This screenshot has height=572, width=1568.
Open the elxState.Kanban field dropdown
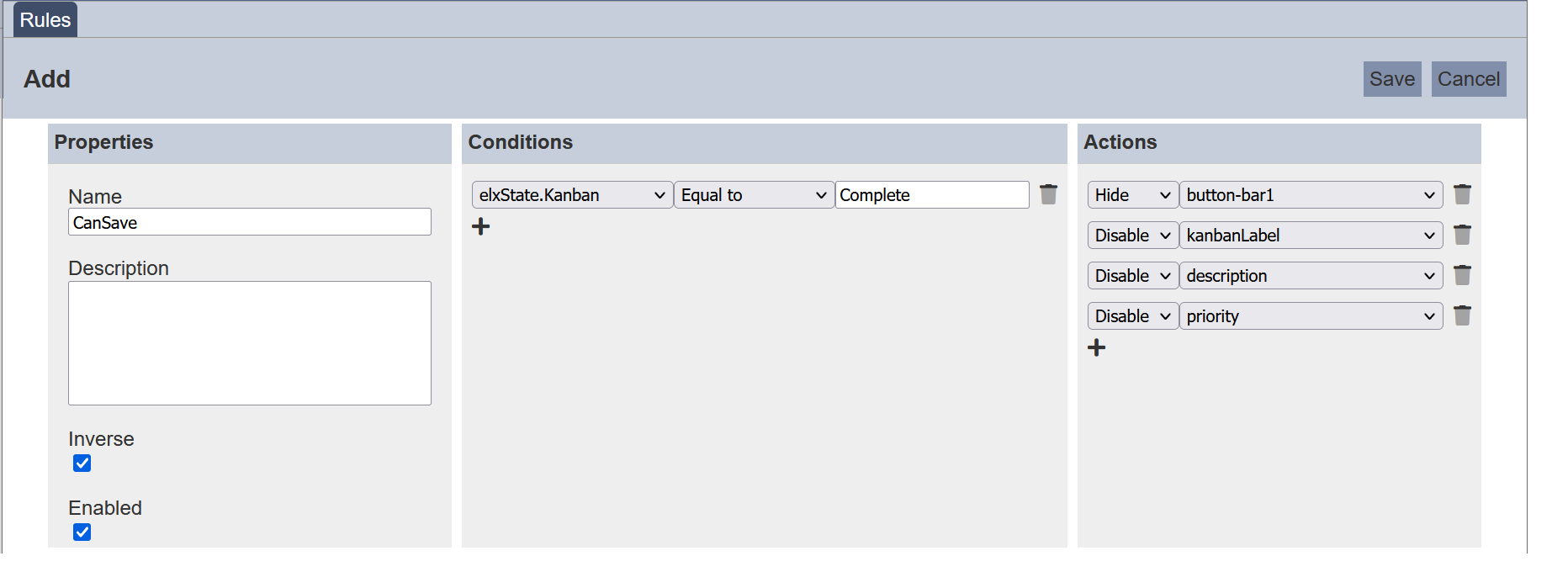coord(572,195)
